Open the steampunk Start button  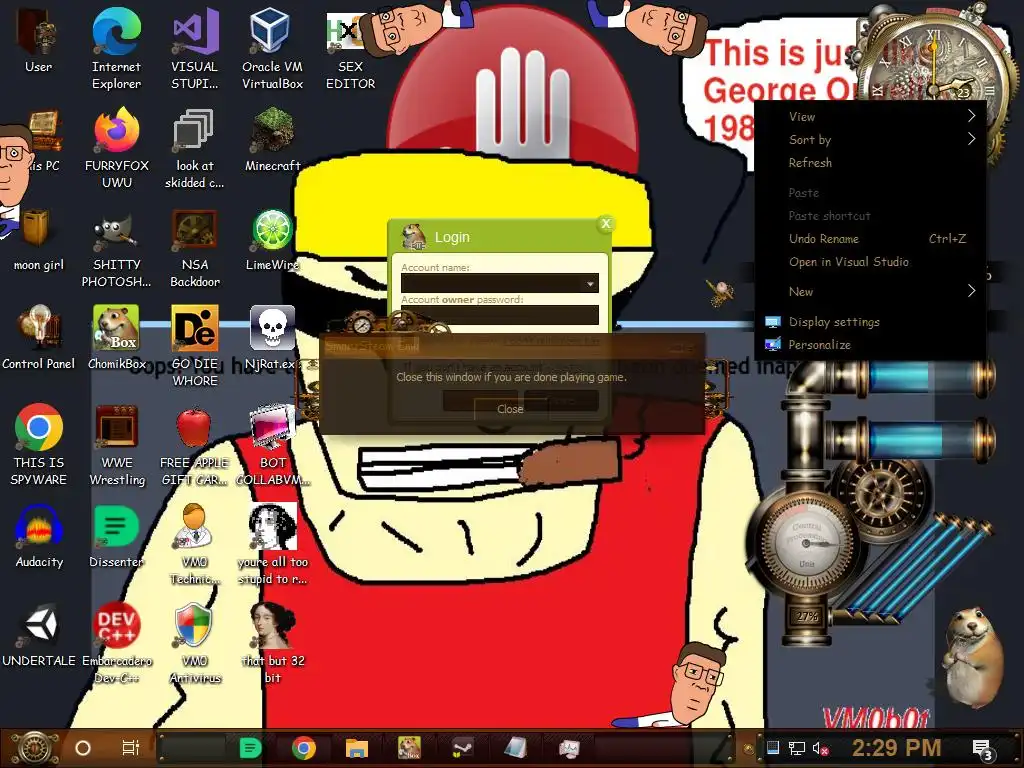[36, 748]
